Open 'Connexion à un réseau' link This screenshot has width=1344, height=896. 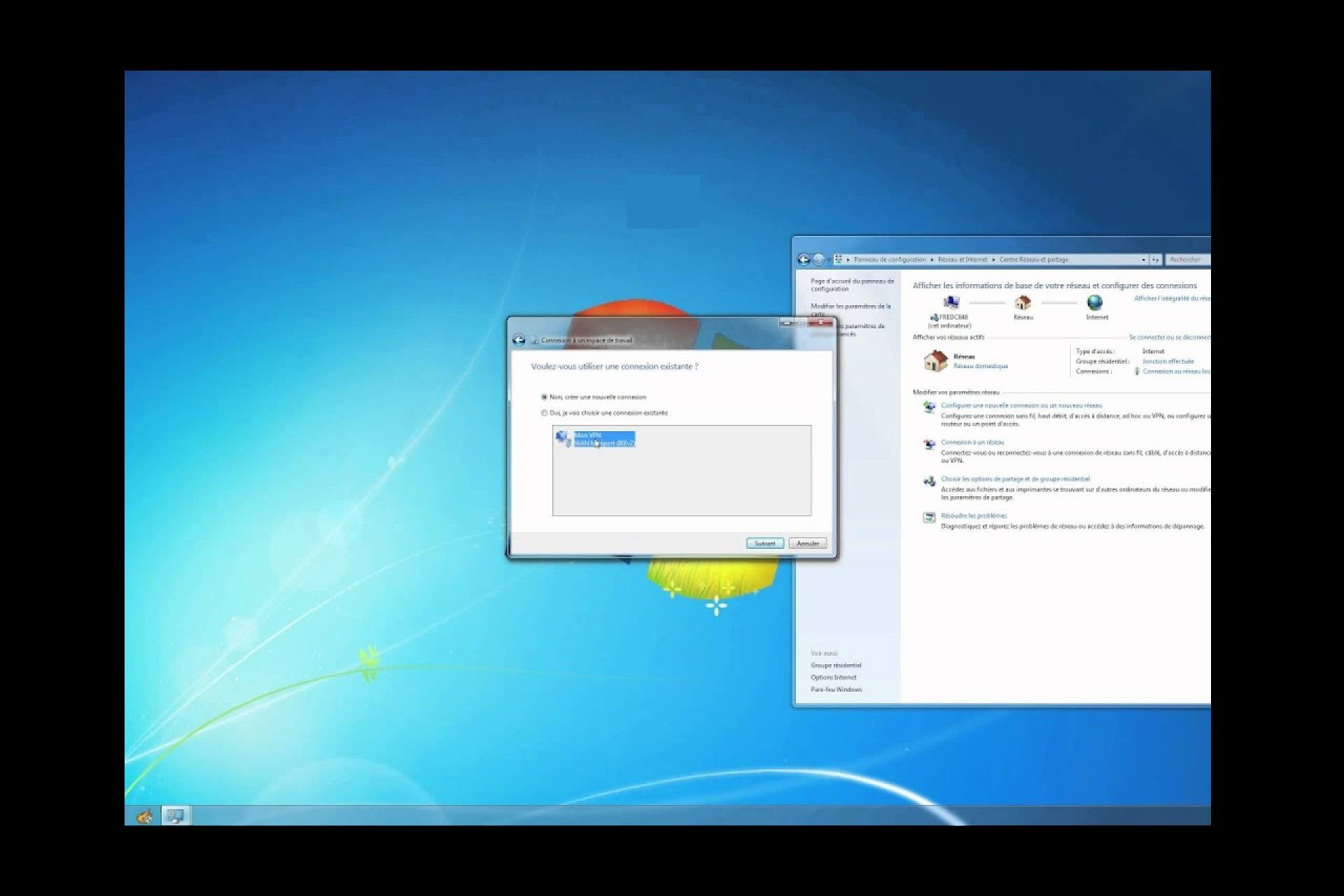pos(972,442)
